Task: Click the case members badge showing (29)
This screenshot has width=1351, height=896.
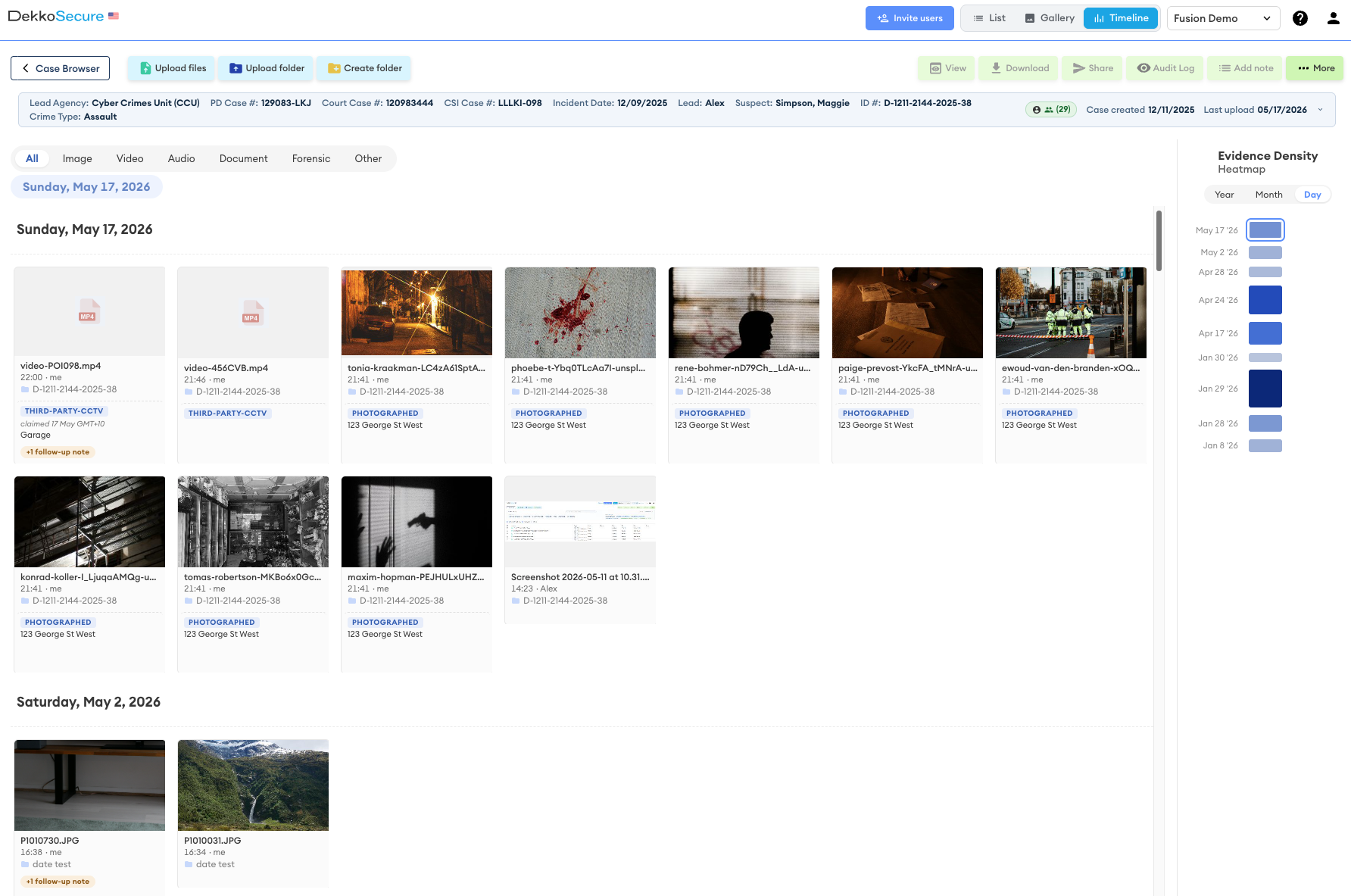Action: [x=1051, y=110]
